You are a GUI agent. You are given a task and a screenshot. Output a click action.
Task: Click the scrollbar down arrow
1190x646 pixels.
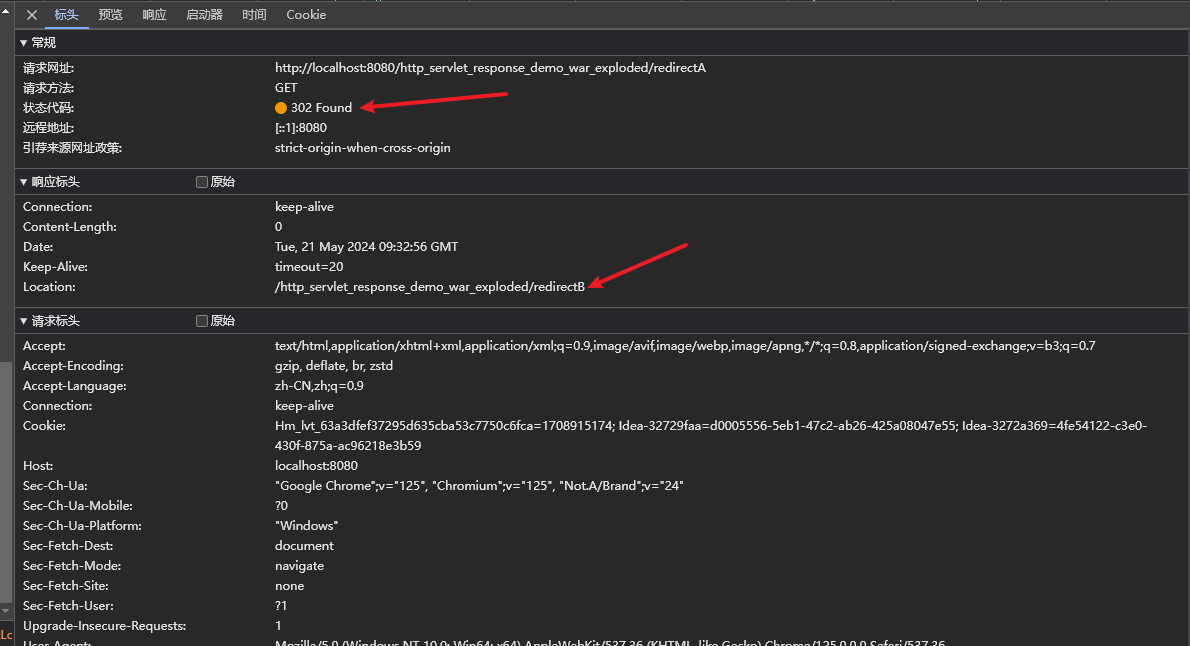tap(6, 610)
